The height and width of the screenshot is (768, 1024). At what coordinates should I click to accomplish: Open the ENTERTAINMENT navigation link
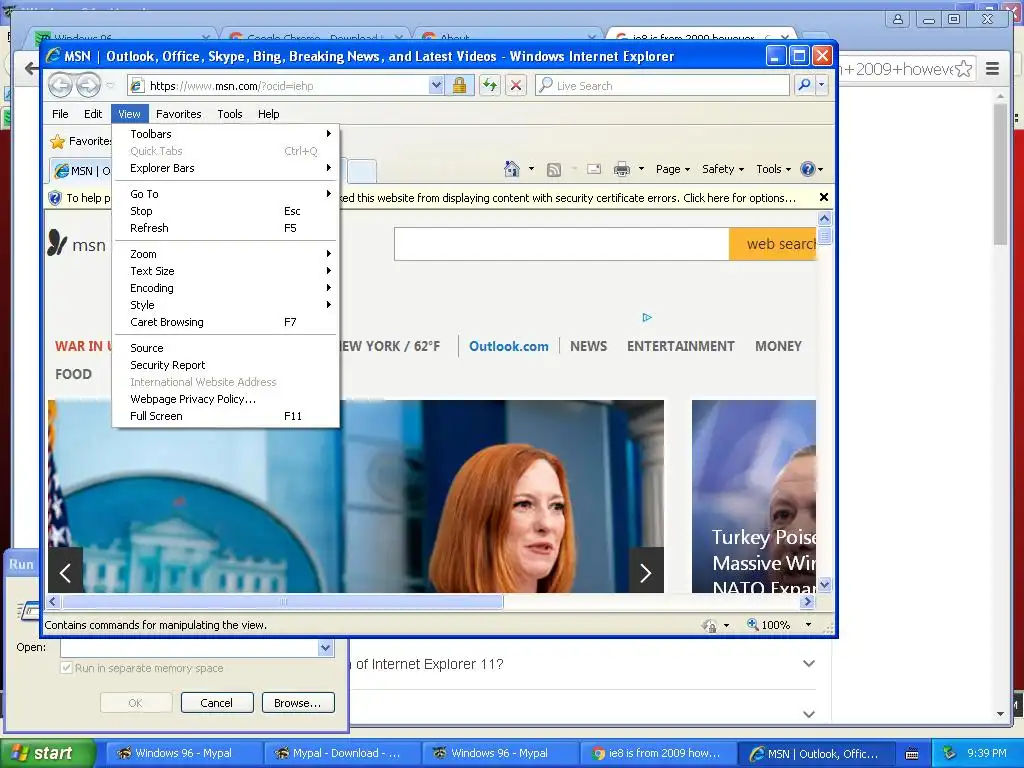point(680,346)
